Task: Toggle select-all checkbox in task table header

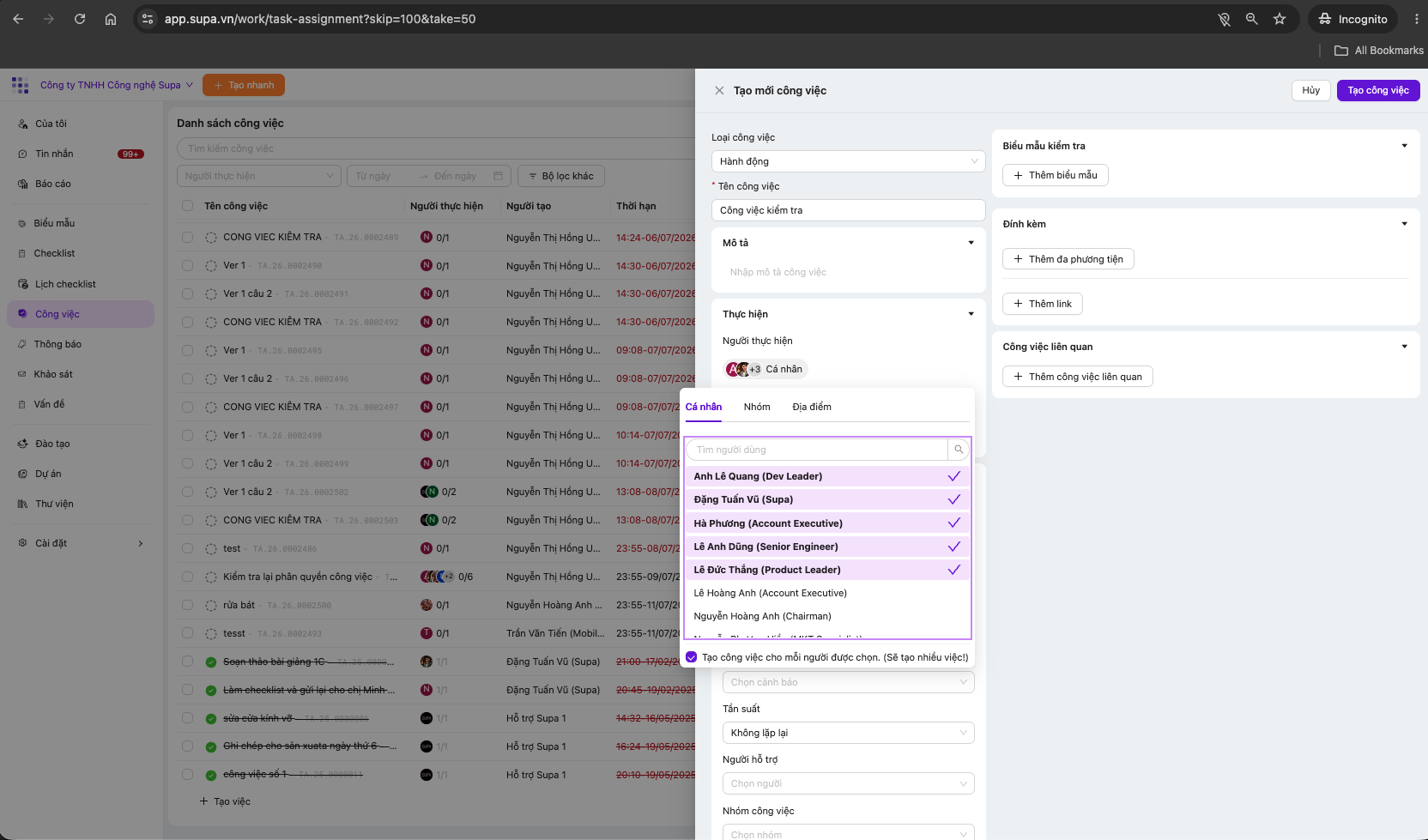Action: point(187,206)
